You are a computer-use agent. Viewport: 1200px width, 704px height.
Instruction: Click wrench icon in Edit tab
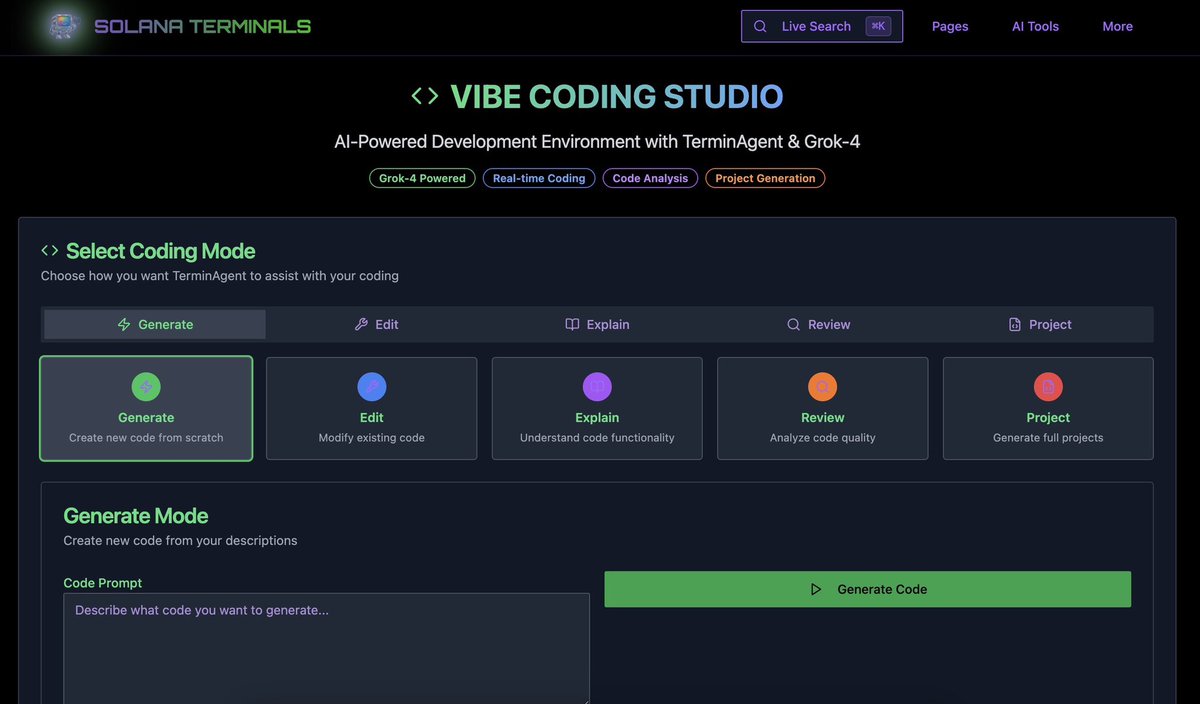[361, 324]
